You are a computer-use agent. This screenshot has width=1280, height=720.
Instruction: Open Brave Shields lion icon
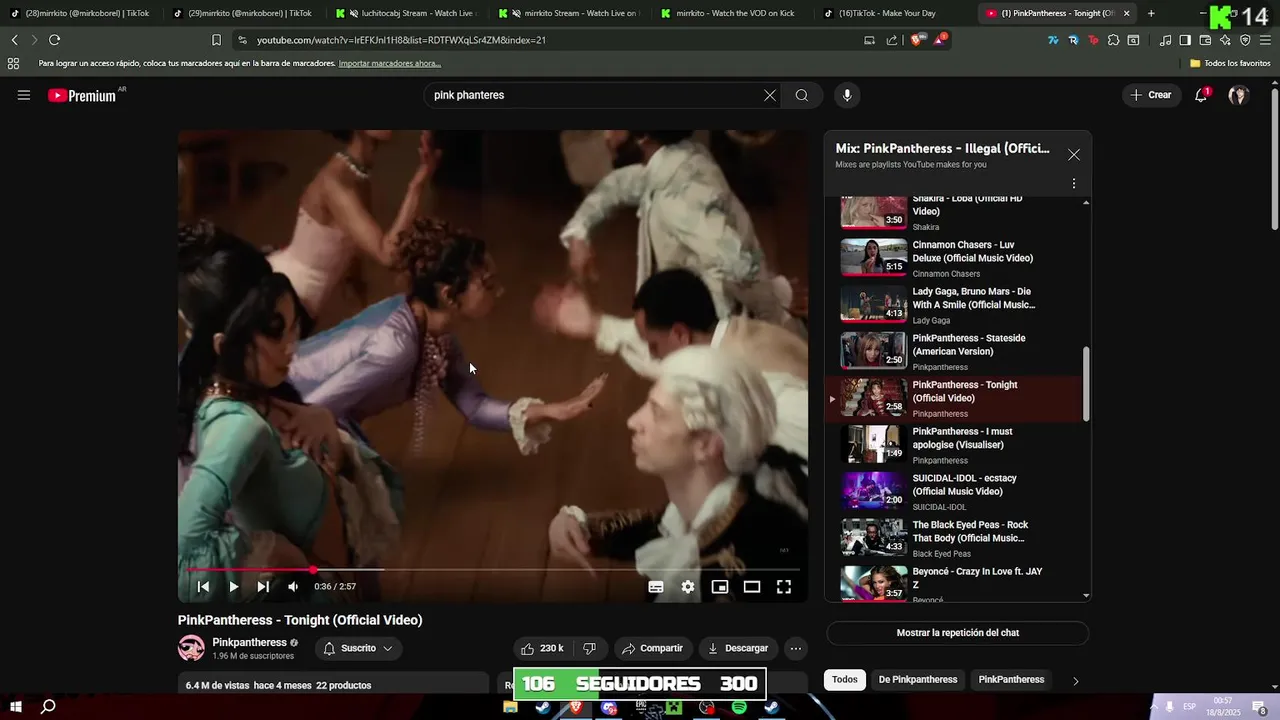tap(917, 40)
